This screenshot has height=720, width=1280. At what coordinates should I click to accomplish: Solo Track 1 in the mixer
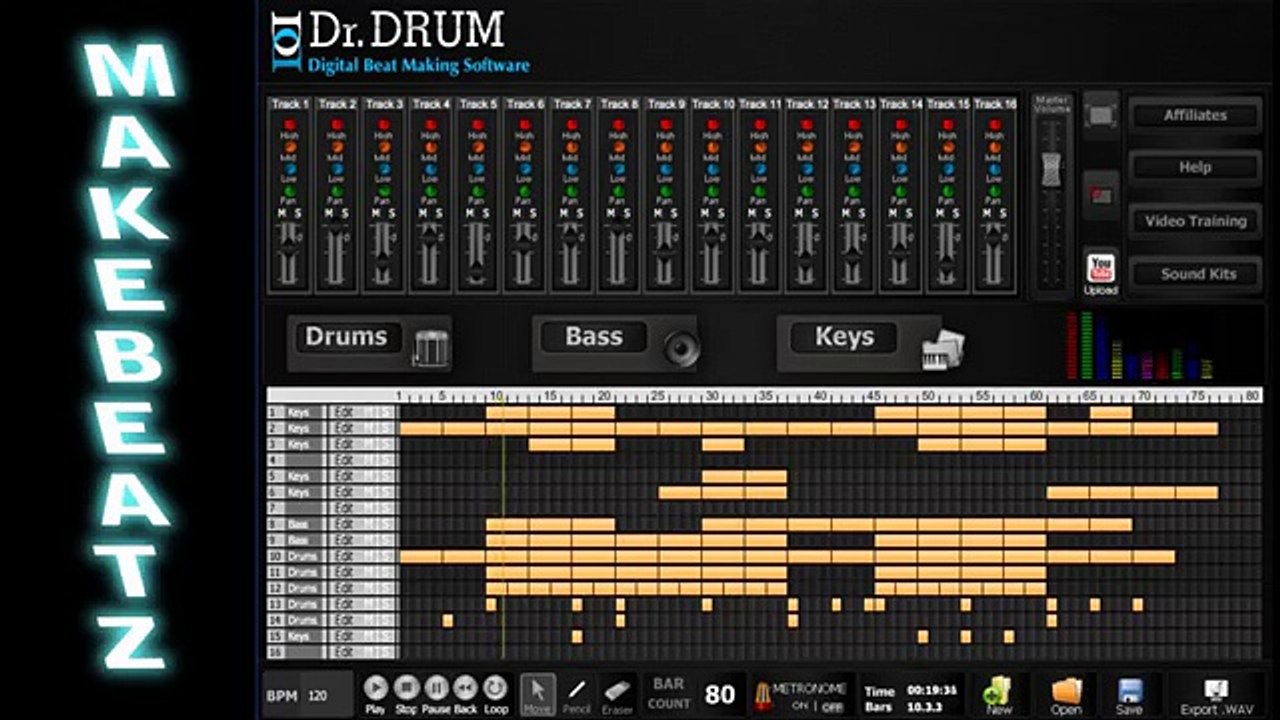pyautogui.click(x=297, y=213)
